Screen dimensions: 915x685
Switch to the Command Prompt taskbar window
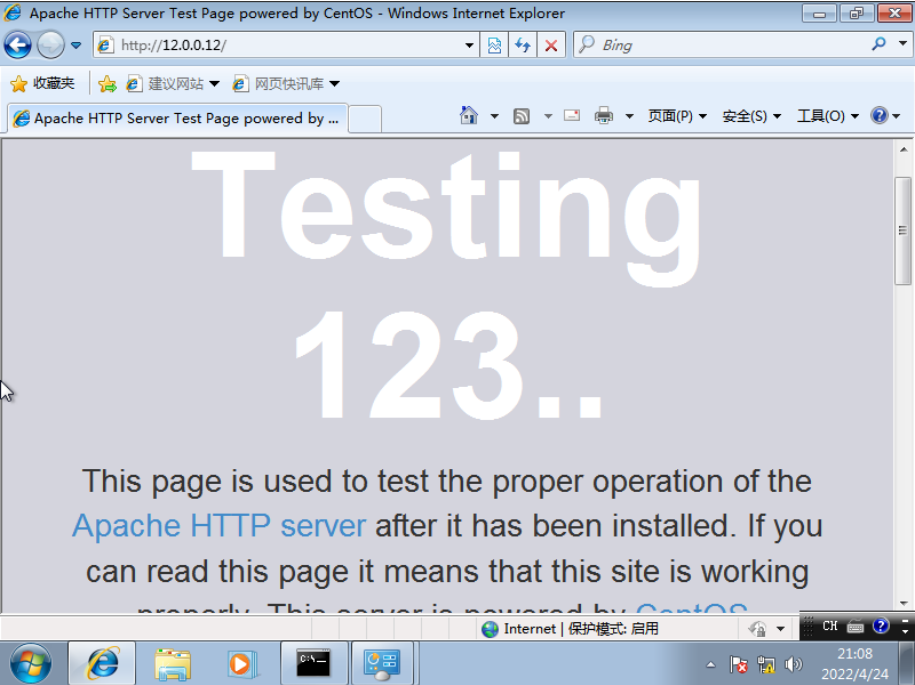[314, 663]
